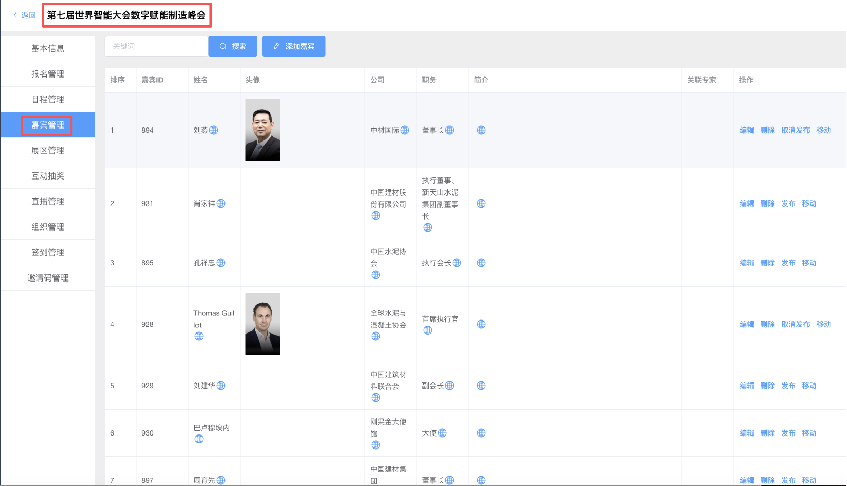Click the globe icon beside 大使 in row 6

pos(441,433)
